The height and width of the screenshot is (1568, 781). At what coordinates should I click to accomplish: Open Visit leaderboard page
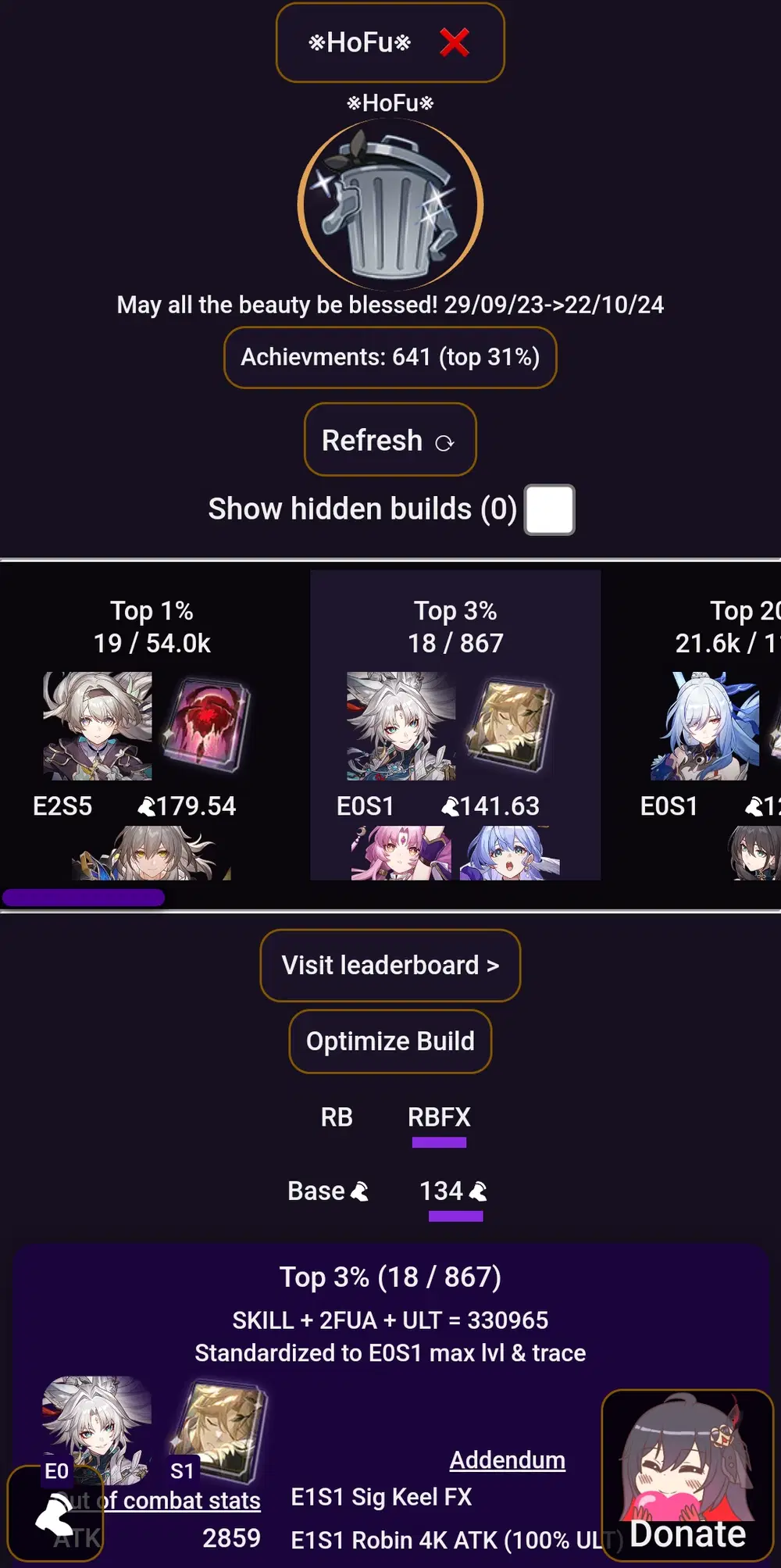[x=390, y=966]
